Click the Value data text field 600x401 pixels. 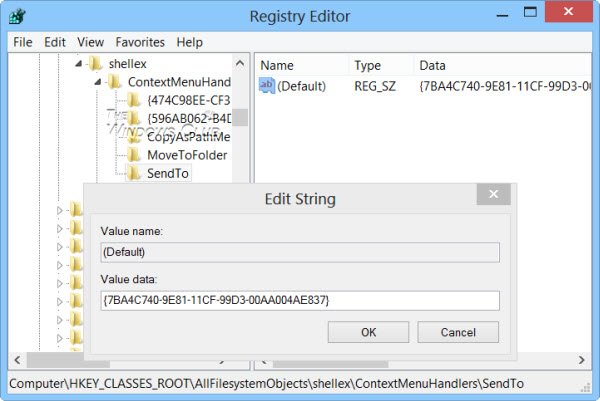[x=300, y=300]
